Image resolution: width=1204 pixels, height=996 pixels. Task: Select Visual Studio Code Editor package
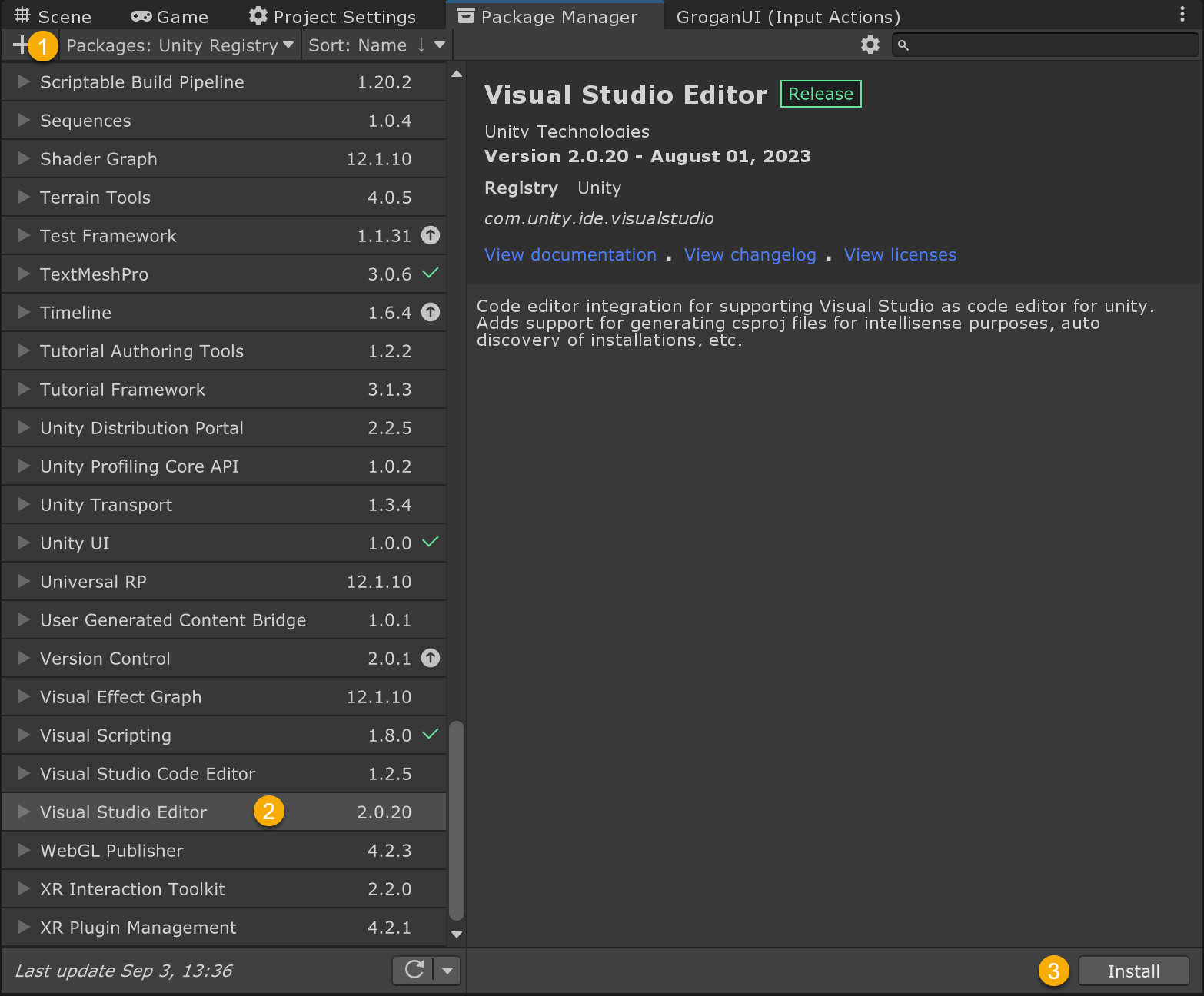click(224, 773)
